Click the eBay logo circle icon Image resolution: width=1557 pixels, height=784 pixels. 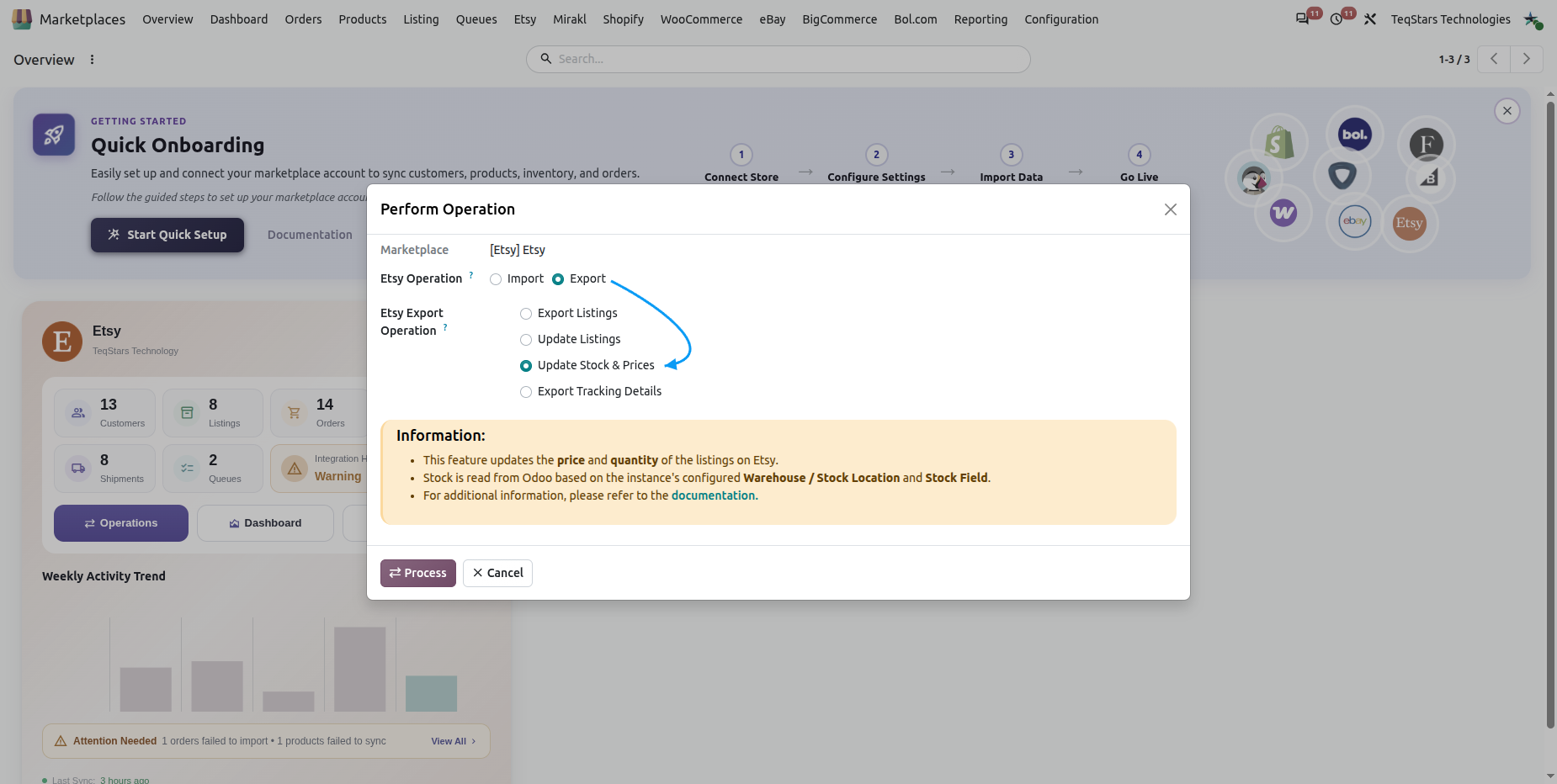tap(1355, 221)
